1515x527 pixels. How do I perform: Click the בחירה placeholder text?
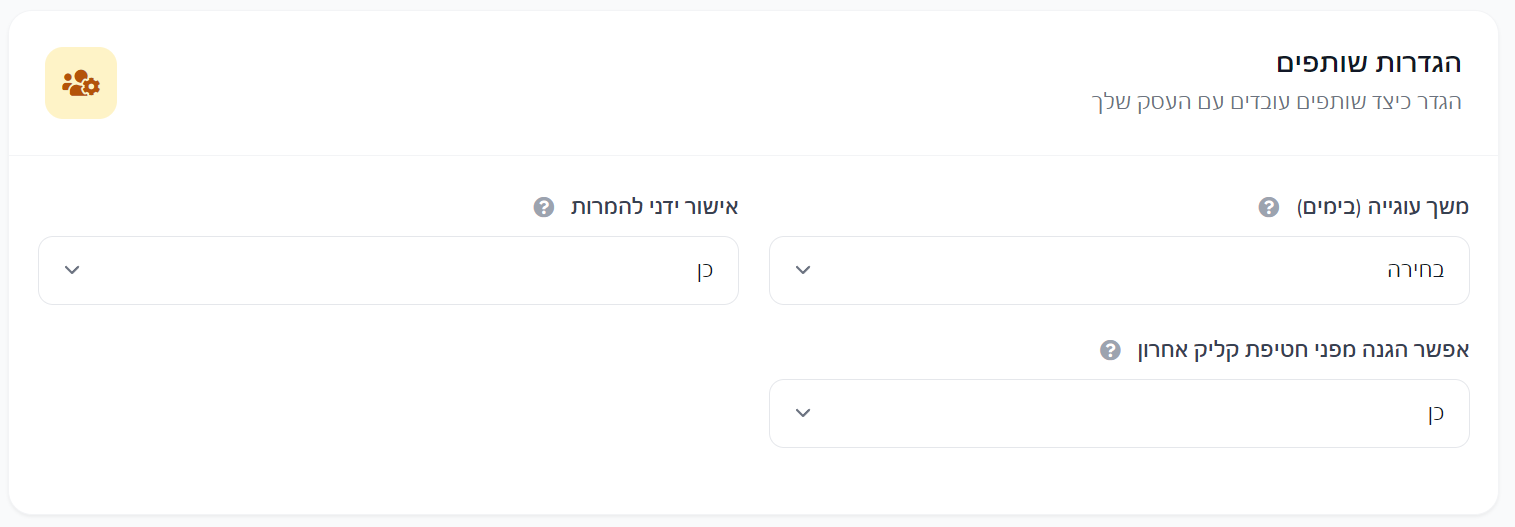1414,270
